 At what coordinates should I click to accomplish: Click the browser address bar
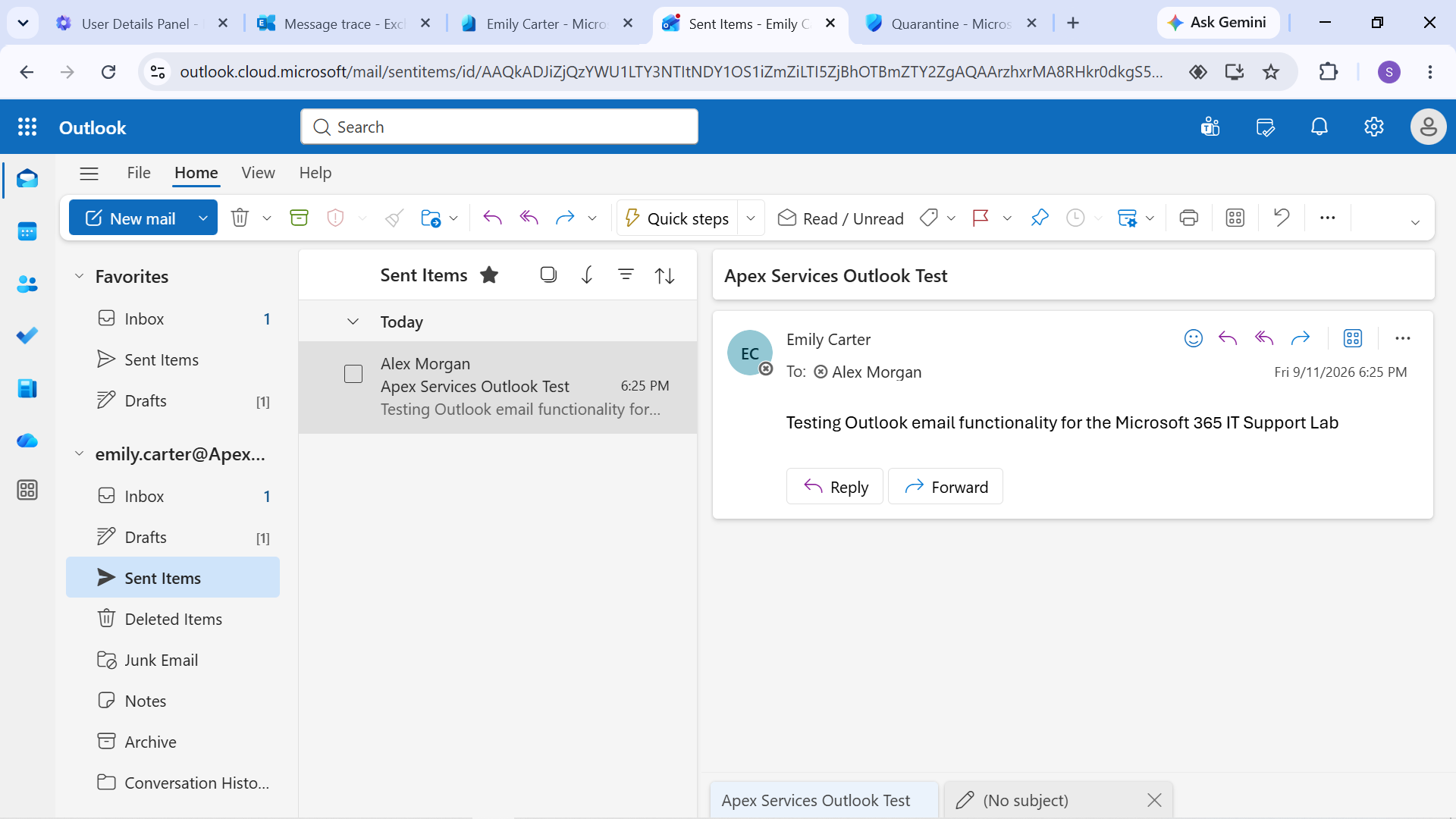tap(670, 72)
